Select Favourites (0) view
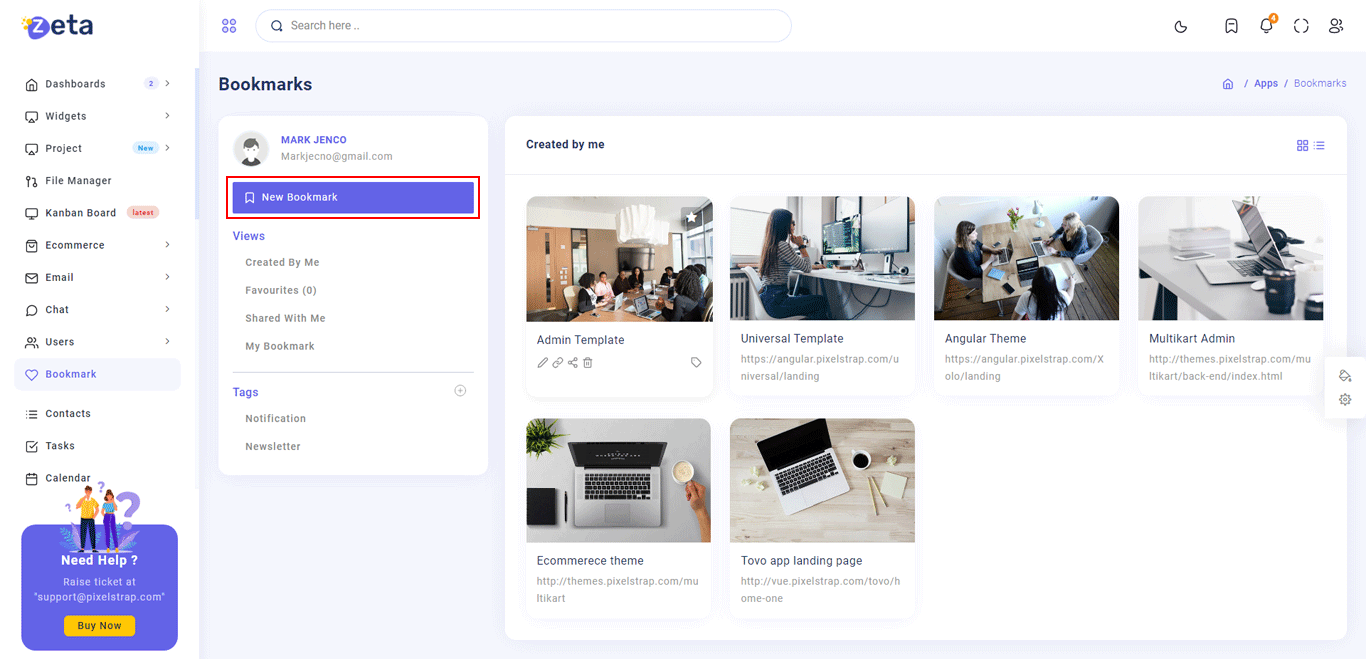This screenshot has width=1366, height=659. tap(281, 290)
